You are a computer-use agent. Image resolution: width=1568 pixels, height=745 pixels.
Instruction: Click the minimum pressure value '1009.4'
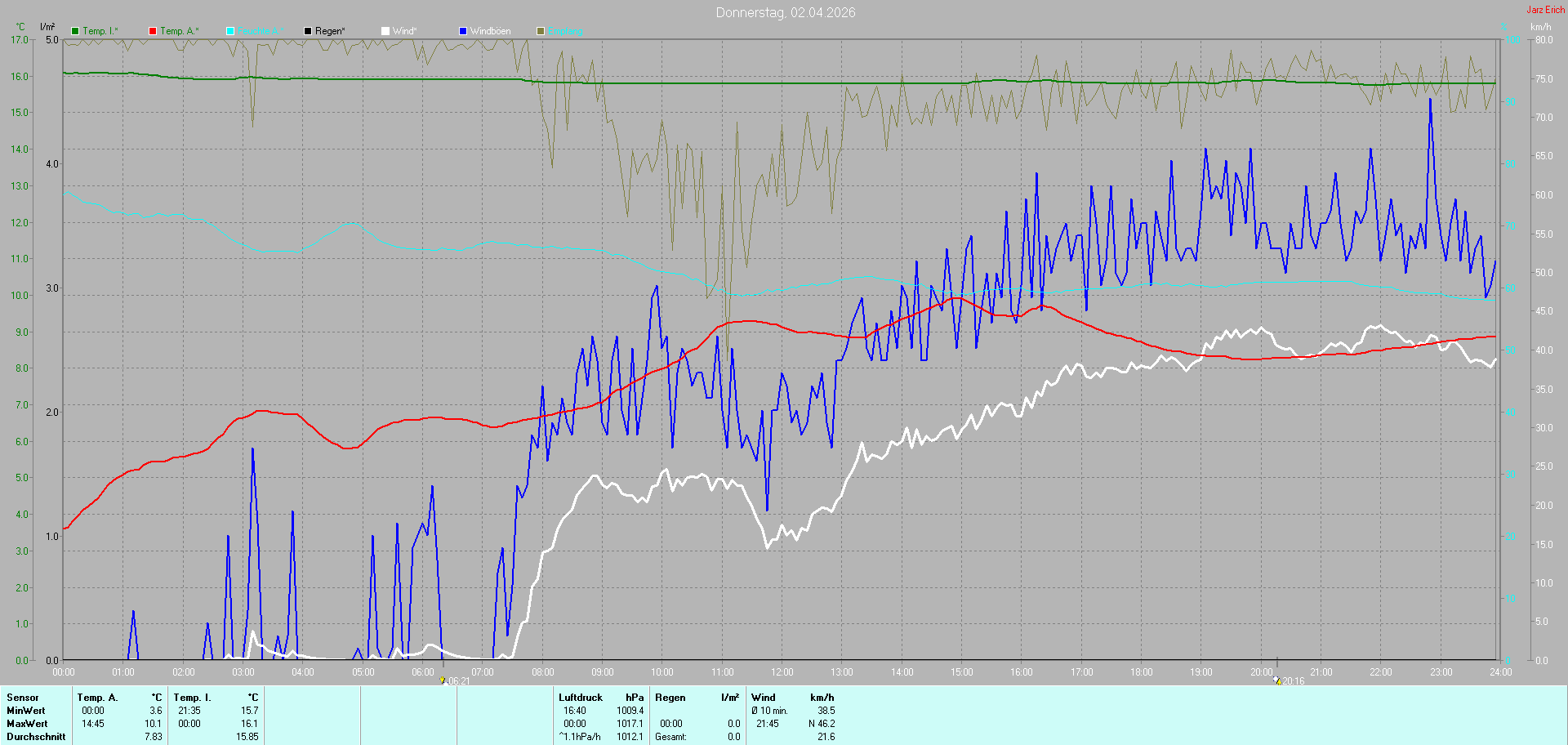click(630, 711)
